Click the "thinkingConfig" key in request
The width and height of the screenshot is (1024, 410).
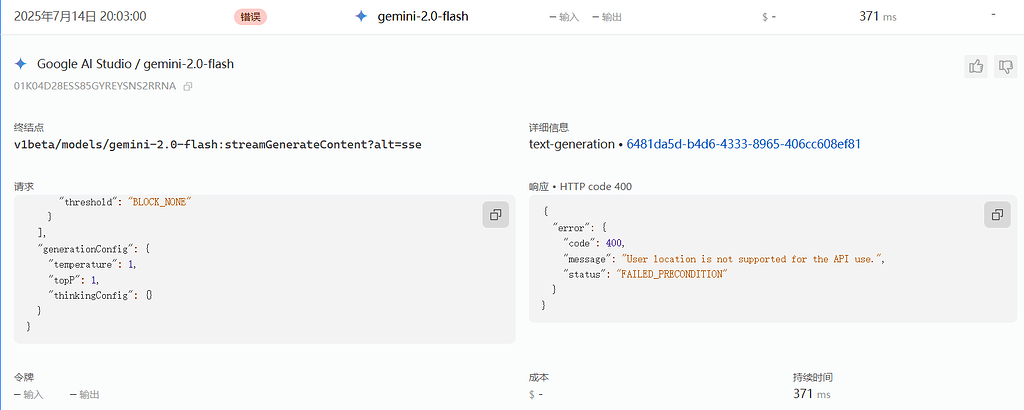coord(93,295)
